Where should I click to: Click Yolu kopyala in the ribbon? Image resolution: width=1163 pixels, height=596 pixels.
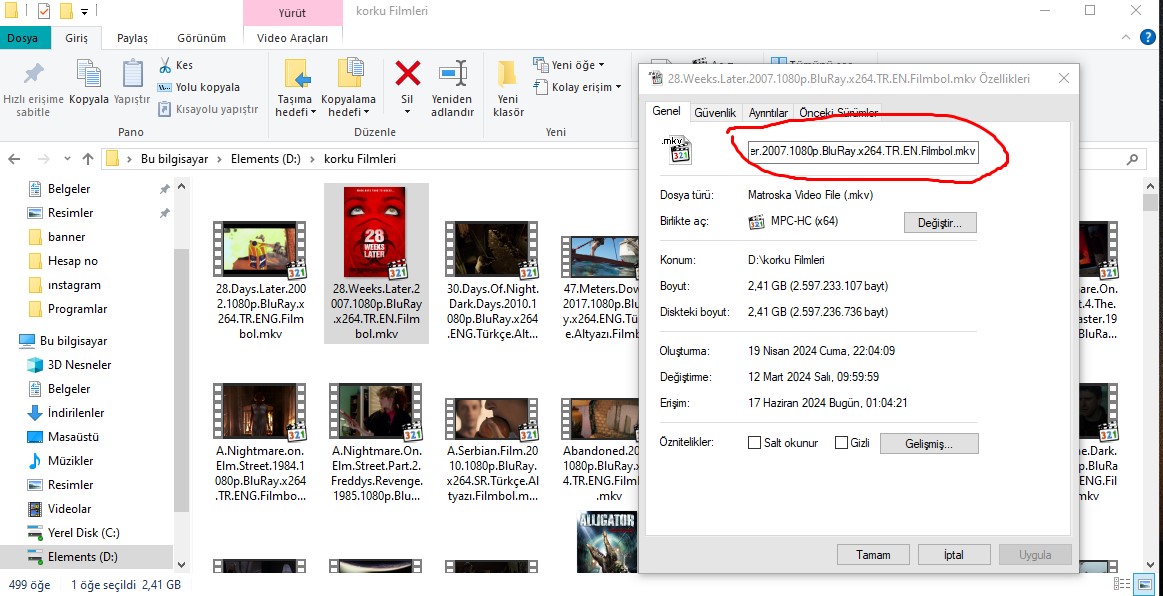point(199,87)
